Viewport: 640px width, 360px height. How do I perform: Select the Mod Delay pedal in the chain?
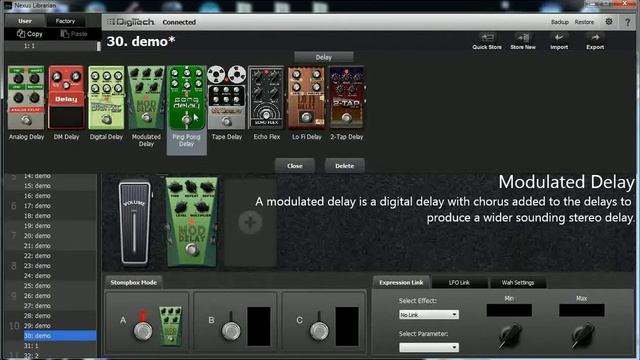(x=191, y=222)
